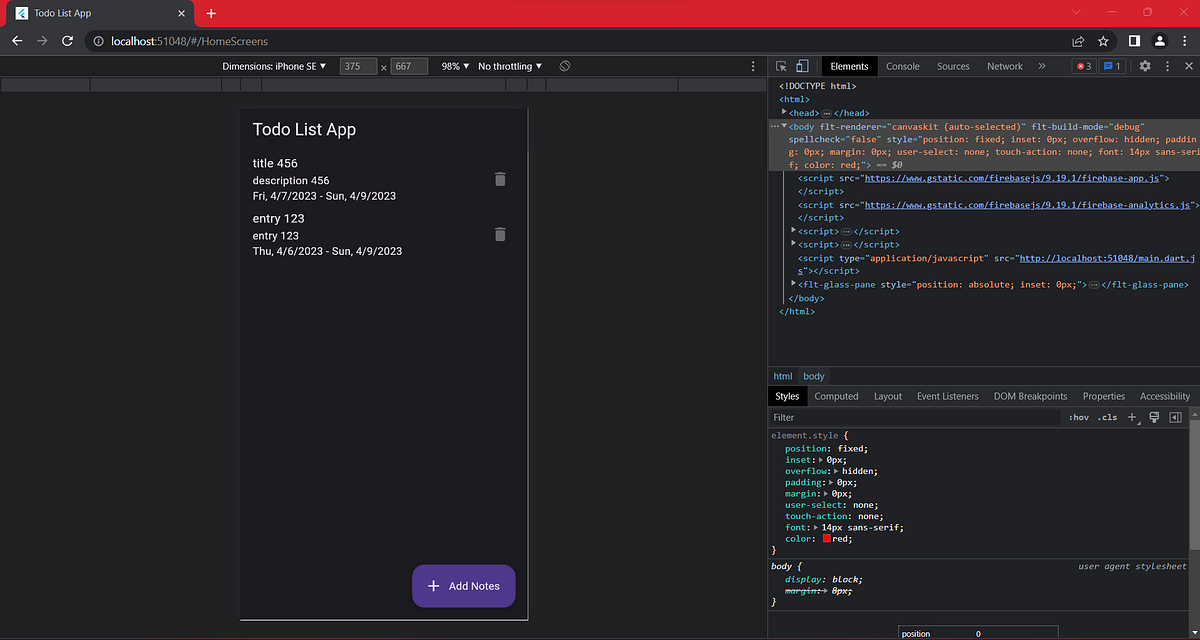This screenshot has height=640, width=1200.
Task: Delete the 'entry 123' todo with trash icon
Action: click(500, 234)
